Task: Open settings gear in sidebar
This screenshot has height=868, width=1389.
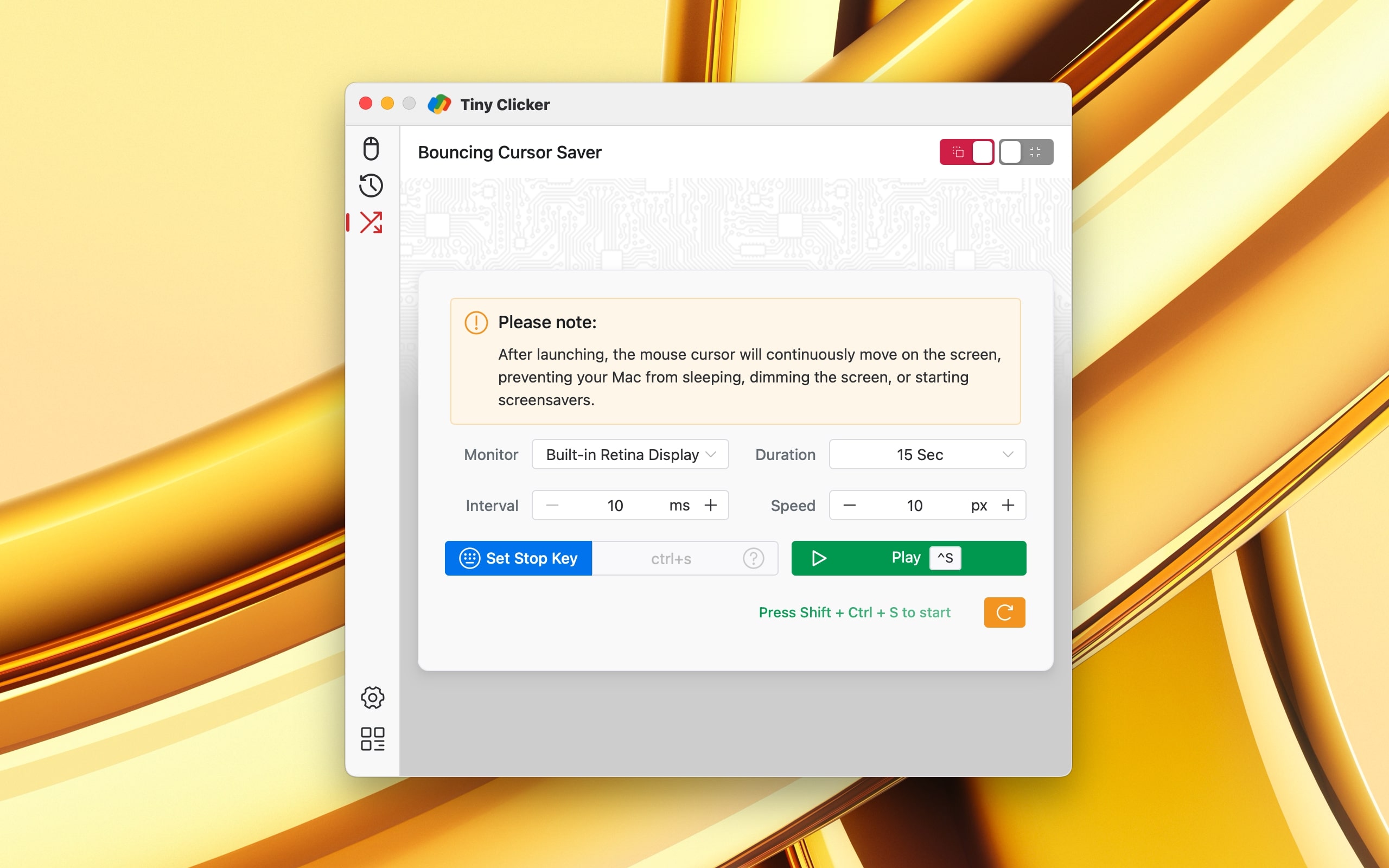Action: (x=372, y=698)
